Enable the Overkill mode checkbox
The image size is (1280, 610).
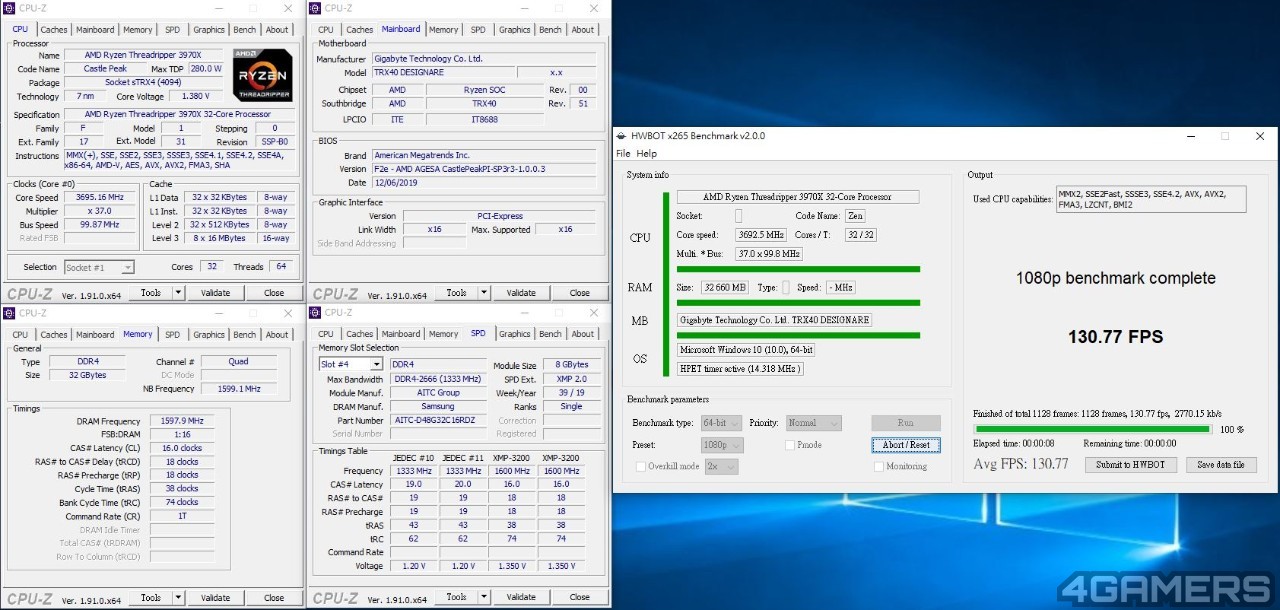640,466
